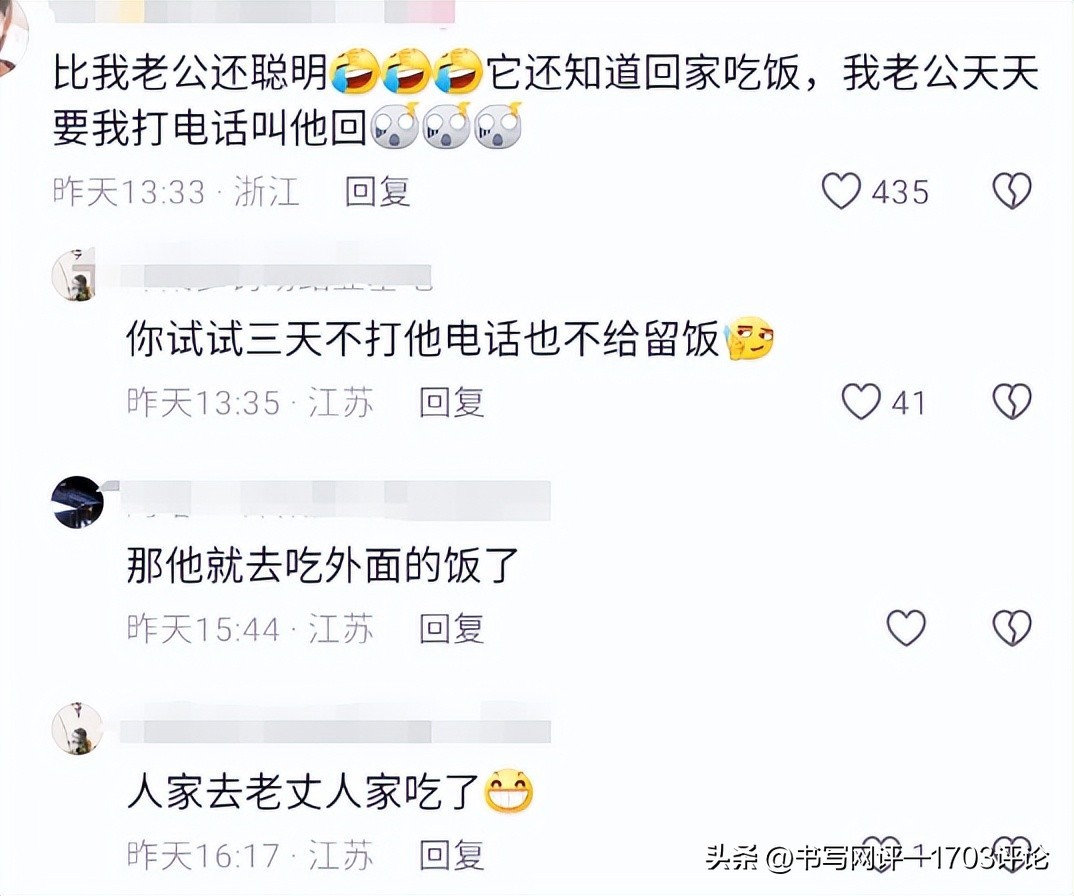Open avatar of the 16:17 commenter

point(77,728)
